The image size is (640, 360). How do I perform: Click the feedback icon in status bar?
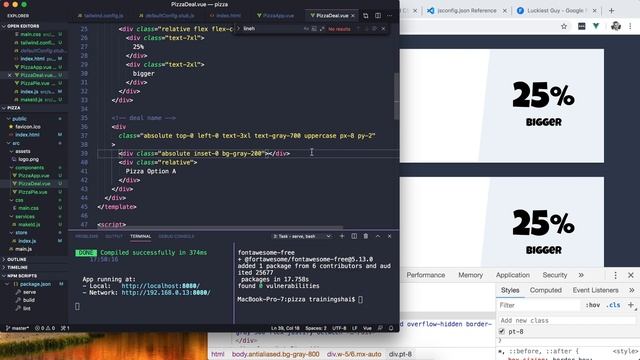(380, 328)
